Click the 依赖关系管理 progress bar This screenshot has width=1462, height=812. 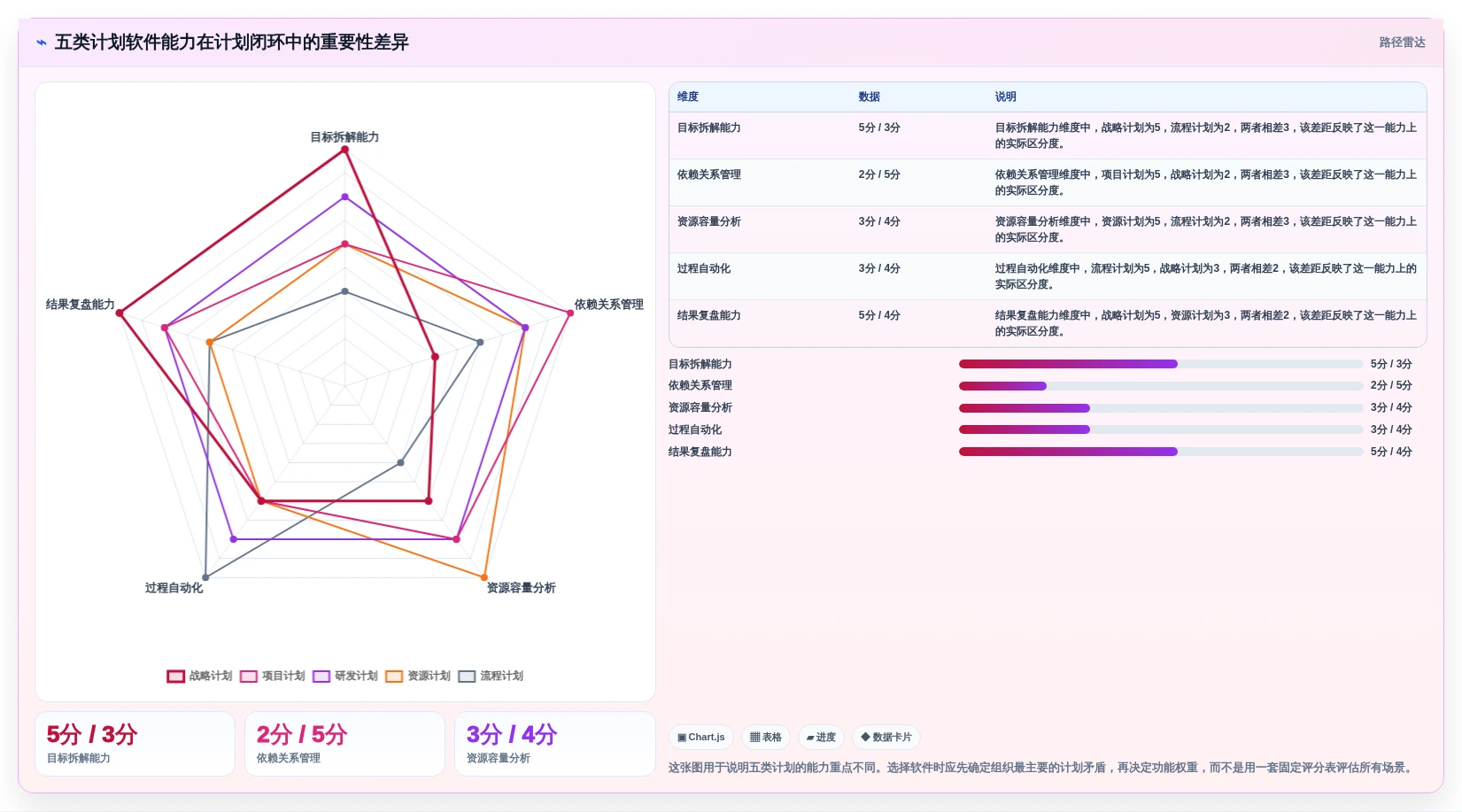(1161, 386)
